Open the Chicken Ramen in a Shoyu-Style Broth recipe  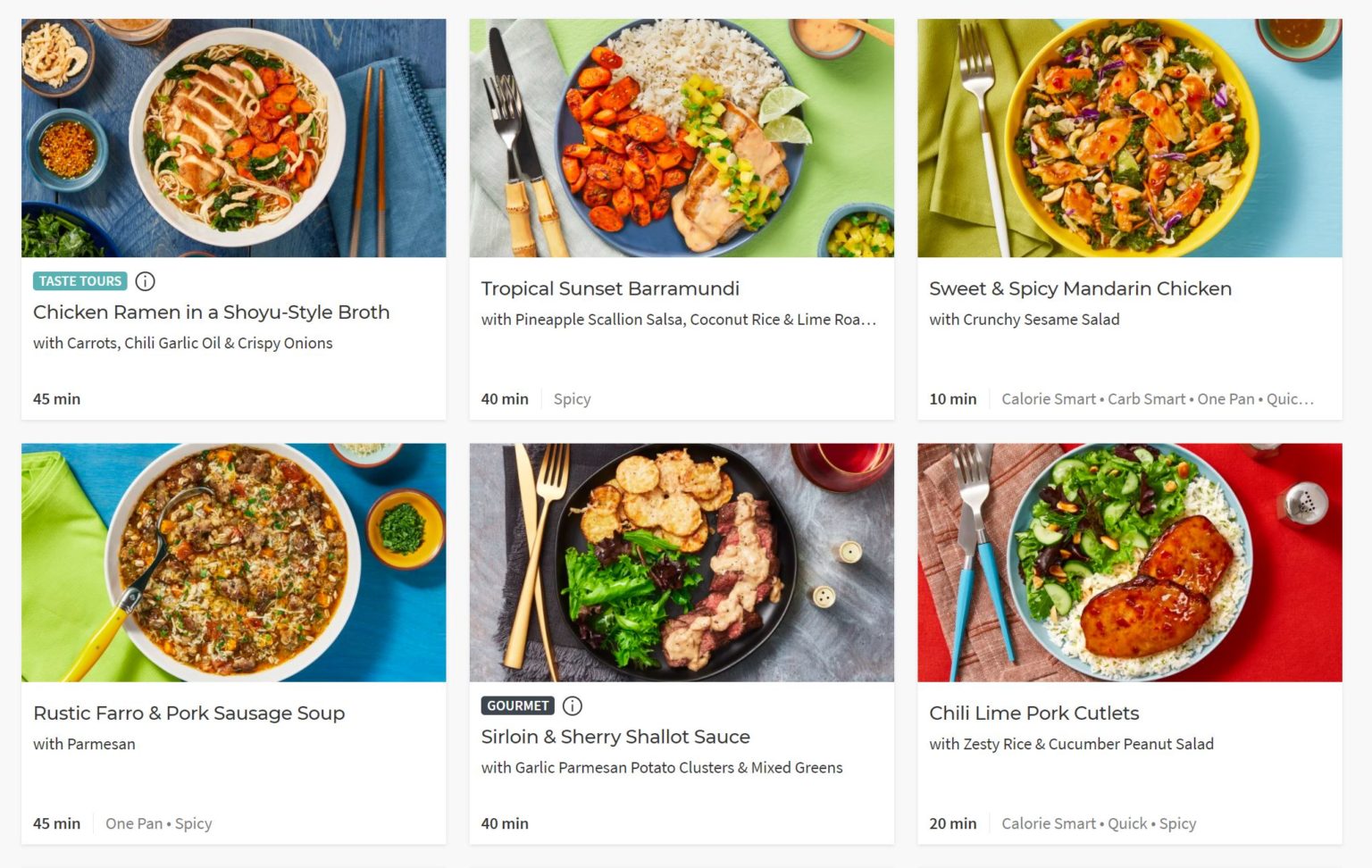211,313
